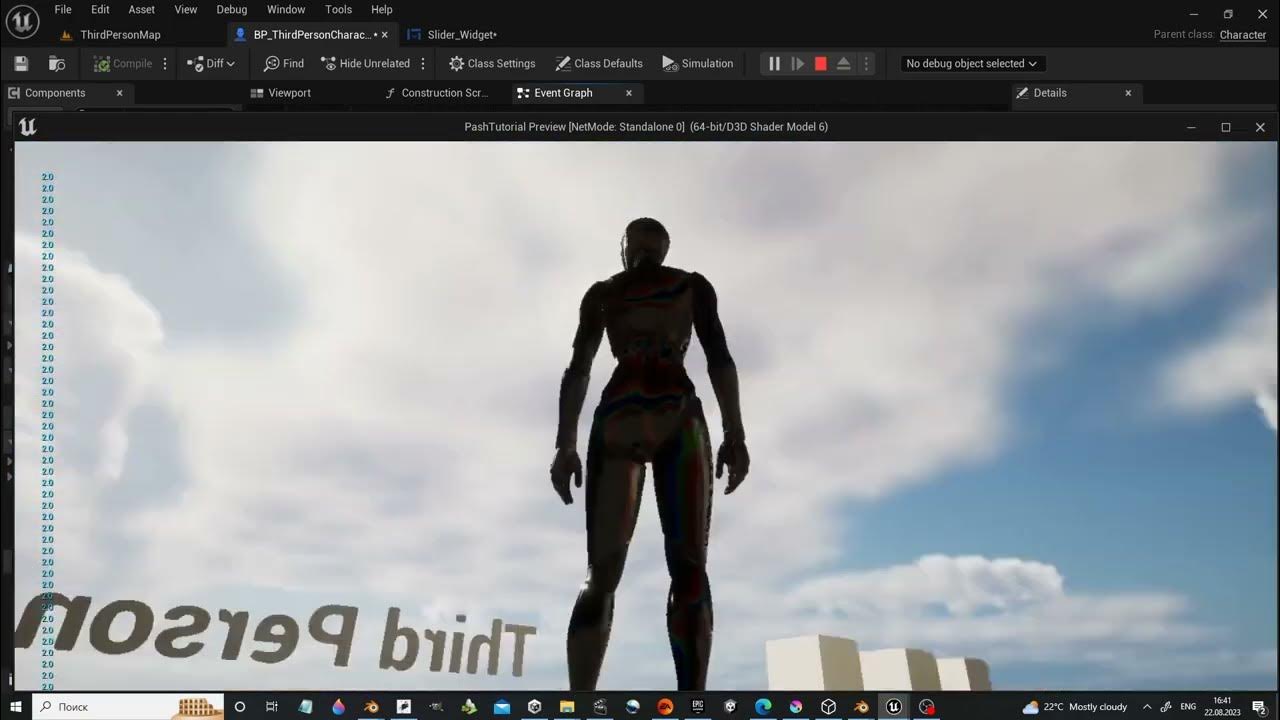Image resolution: width=1280 pixels, height=720 pixels.
Task: Open the View menu
Action: pyautogui.click(x=186, y=9)
